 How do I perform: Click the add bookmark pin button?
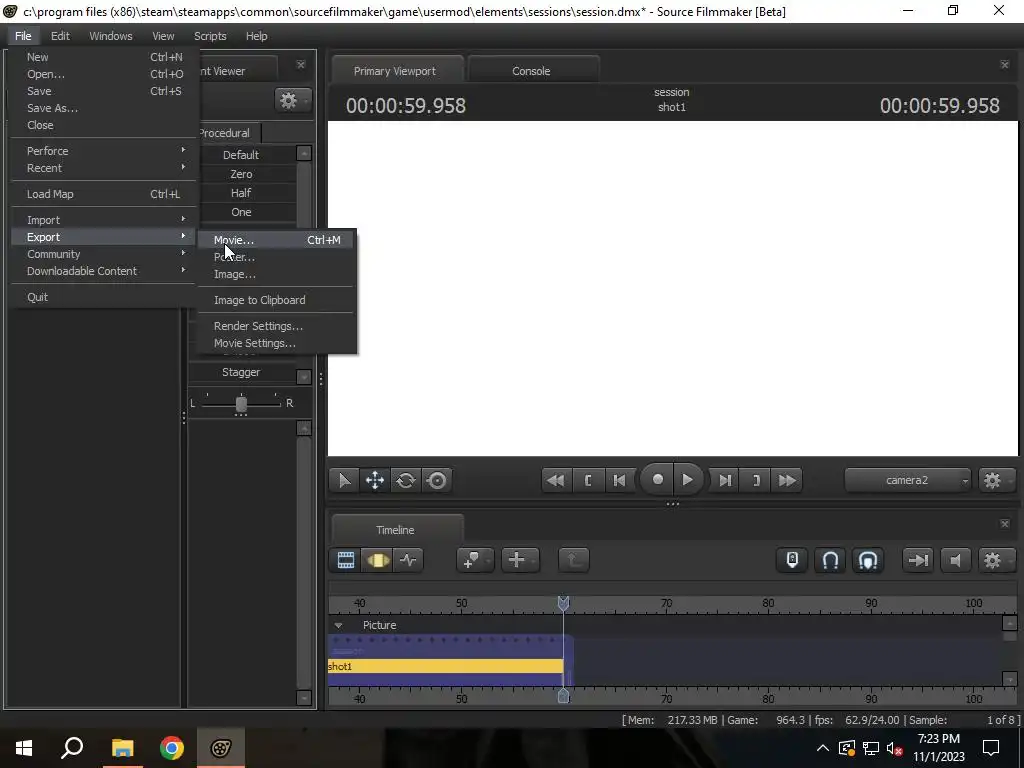475,560
